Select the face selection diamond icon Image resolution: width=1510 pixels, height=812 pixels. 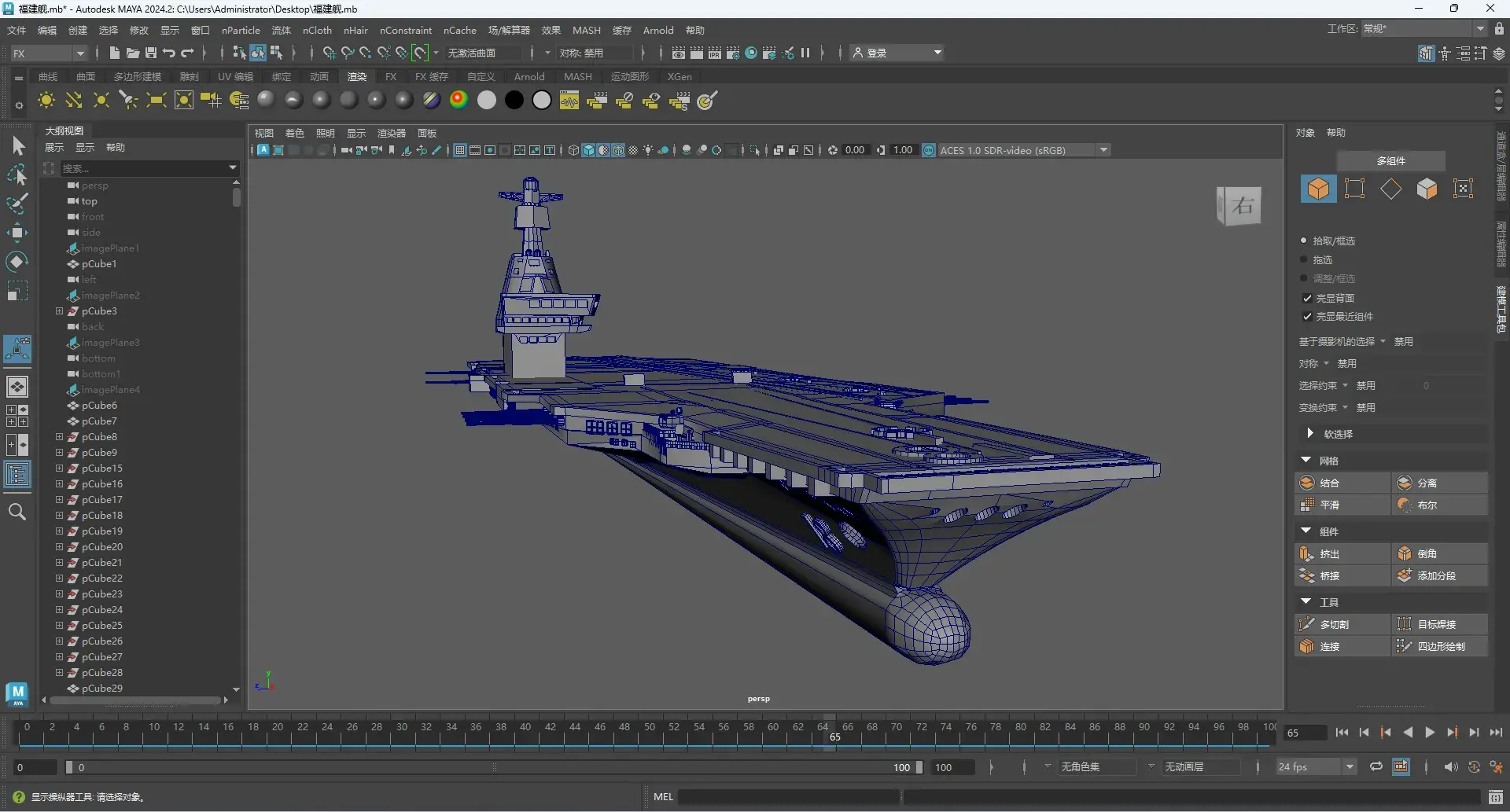coord(1390,189)
